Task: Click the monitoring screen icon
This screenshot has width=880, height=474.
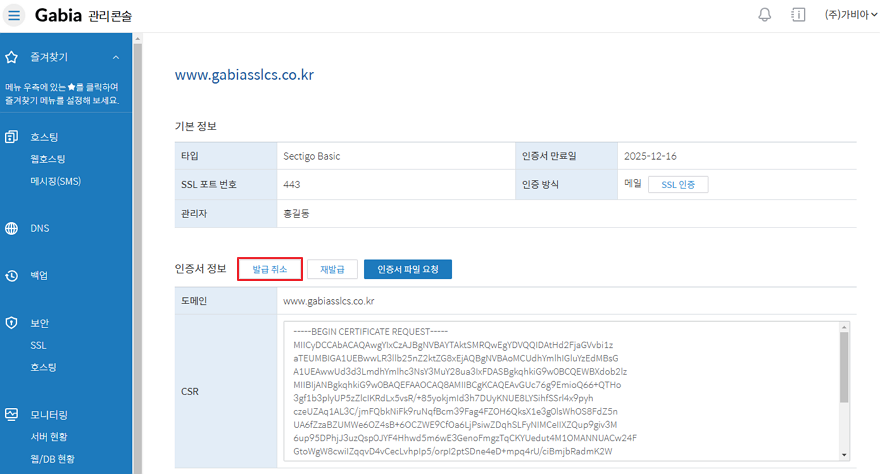Action: 12,415
